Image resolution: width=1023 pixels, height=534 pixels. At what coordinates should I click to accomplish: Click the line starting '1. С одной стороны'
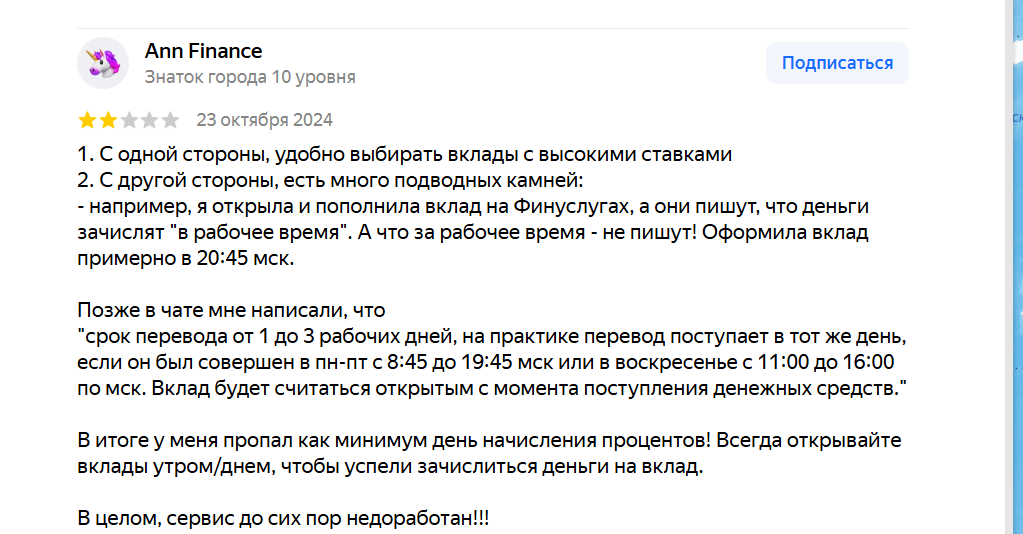(x=405, y=155)
